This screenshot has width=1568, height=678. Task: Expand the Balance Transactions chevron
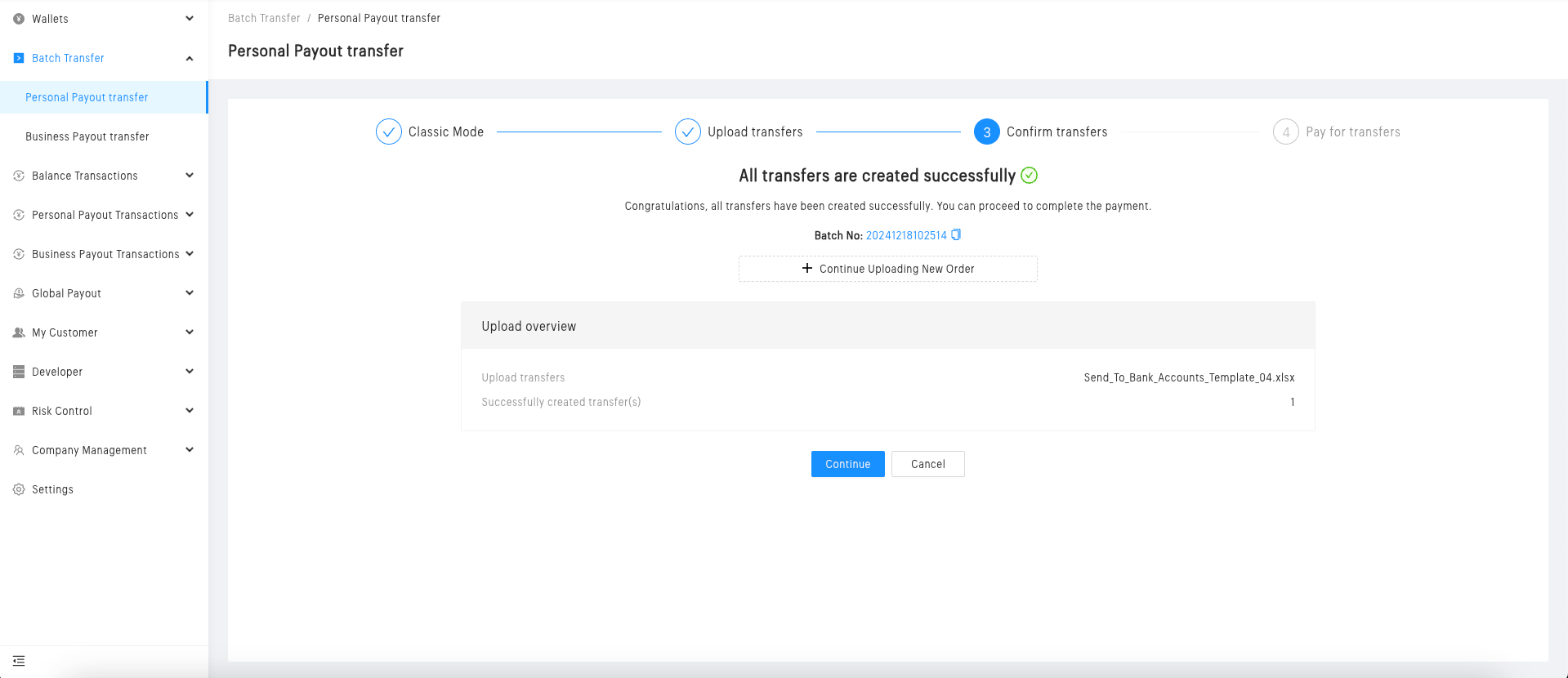[190, 176]
